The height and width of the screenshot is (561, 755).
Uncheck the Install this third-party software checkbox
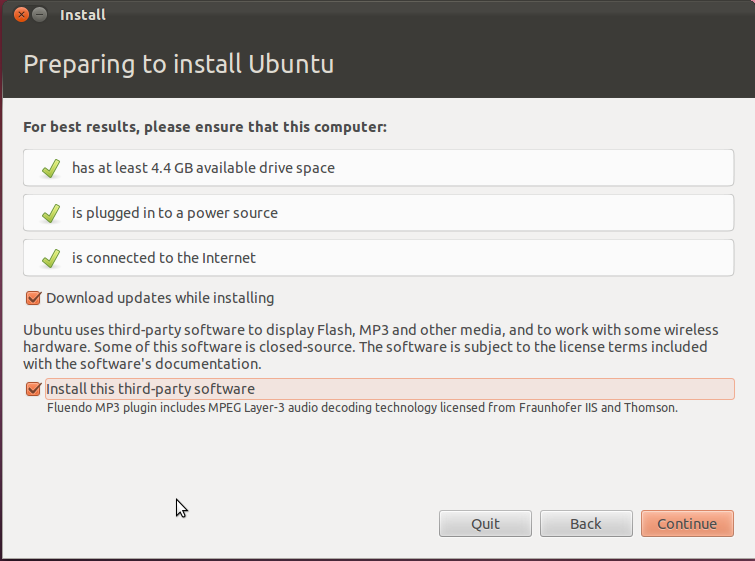(x=33, y=389)
